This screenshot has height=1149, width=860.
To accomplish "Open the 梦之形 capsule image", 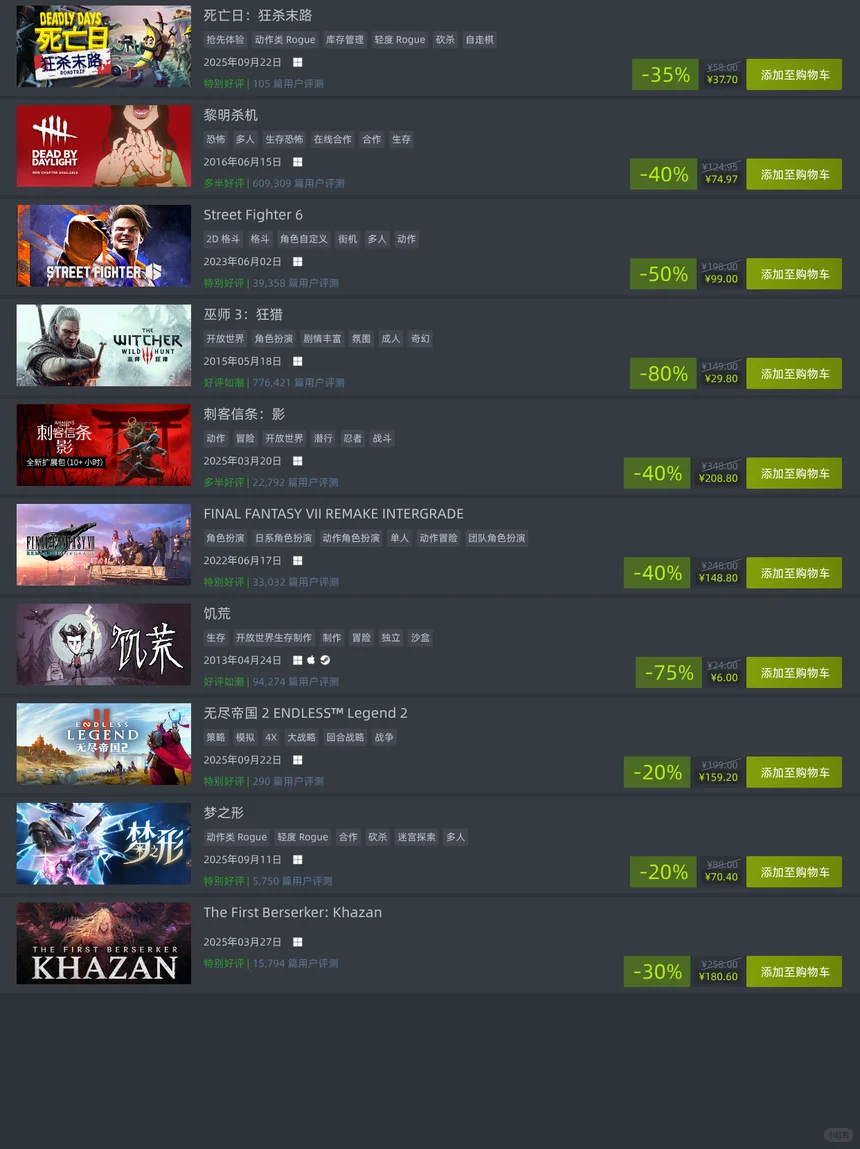I will coord(104,843).
